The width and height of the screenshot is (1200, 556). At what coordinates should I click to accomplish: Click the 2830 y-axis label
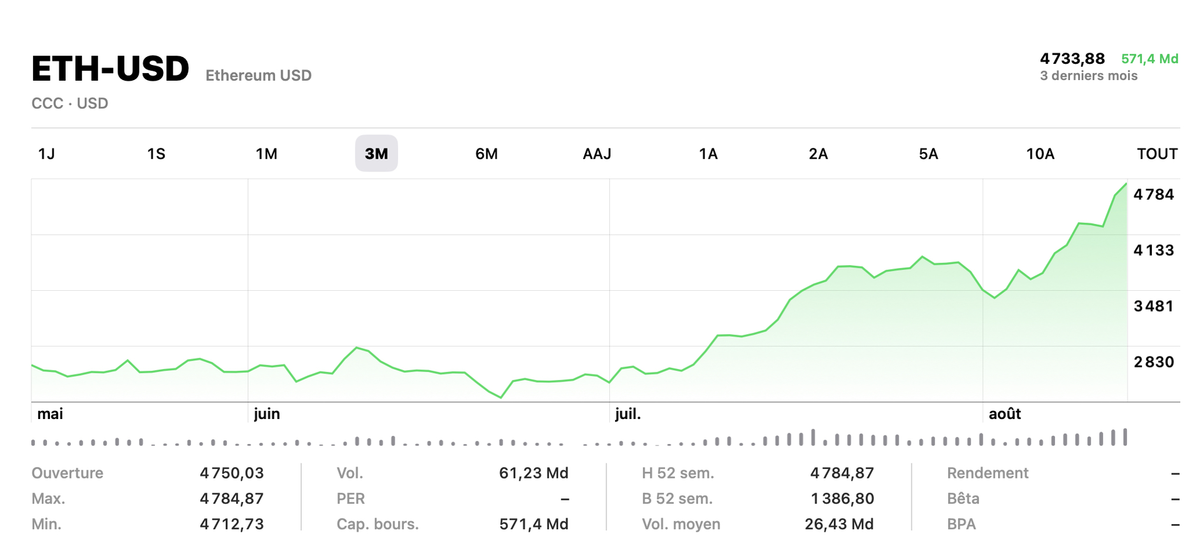(x=1154, y=362)
